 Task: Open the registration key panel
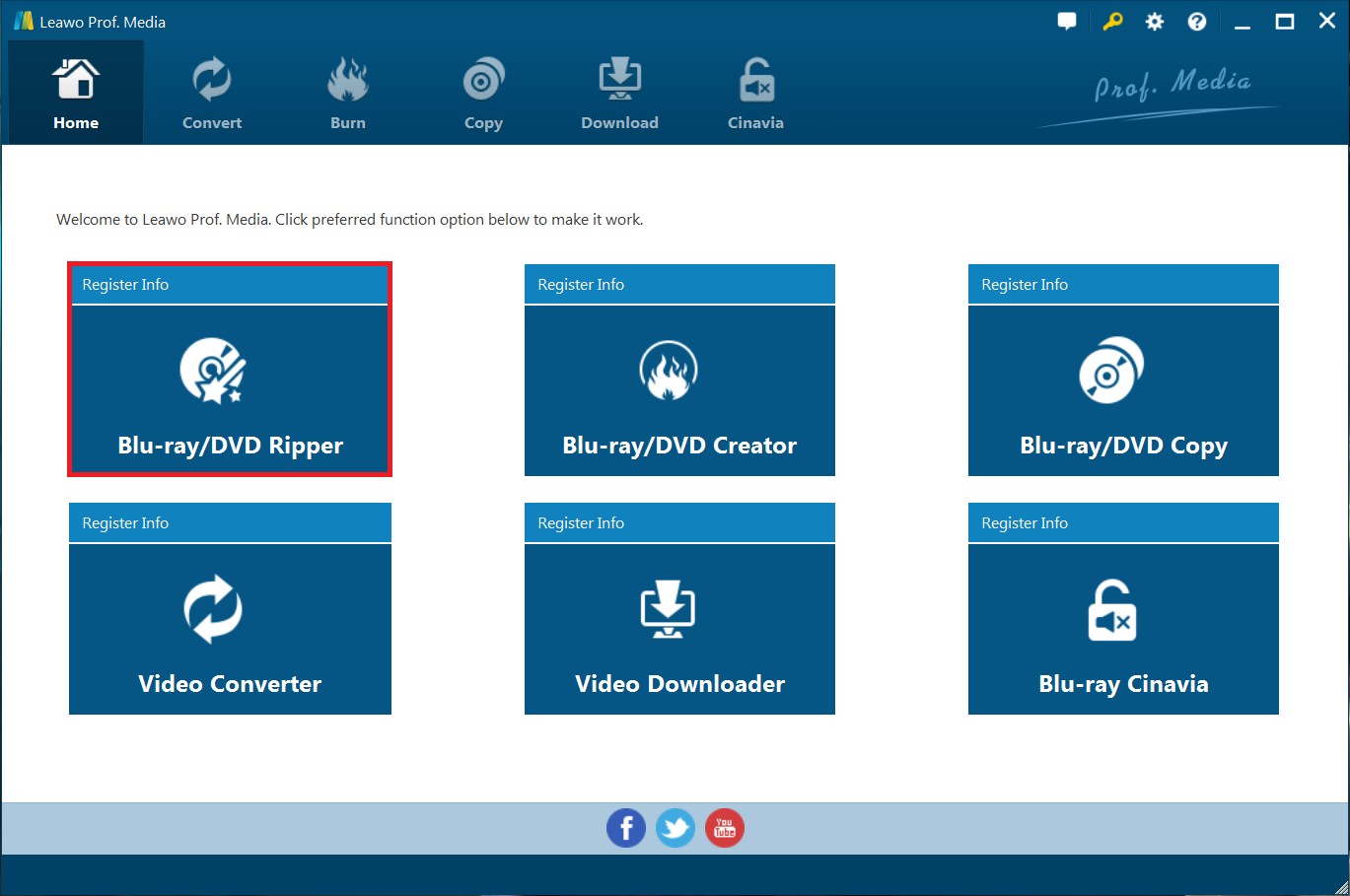pos(1110,21)
